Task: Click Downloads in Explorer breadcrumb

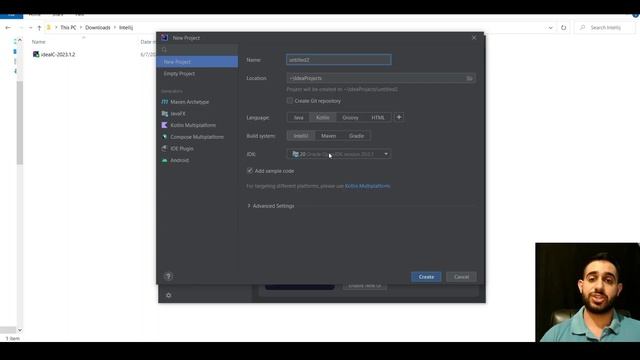Action: [x=98, y=28]
